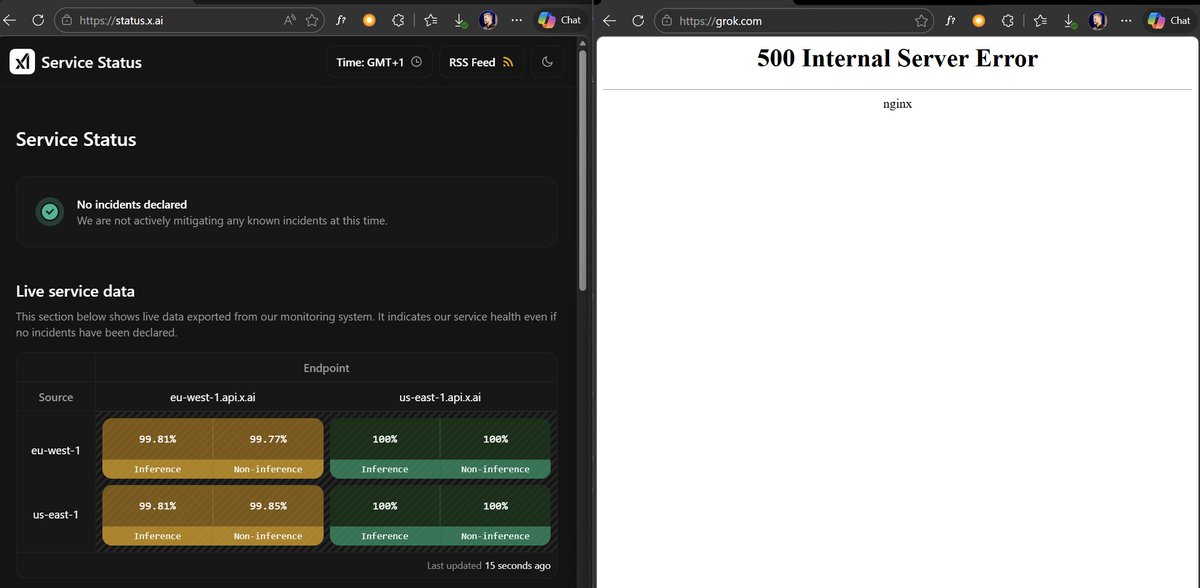Screen dimensions: 1200x588
Task: Click the us-east-1.api.x.ai column header
Action: [440, 397]
